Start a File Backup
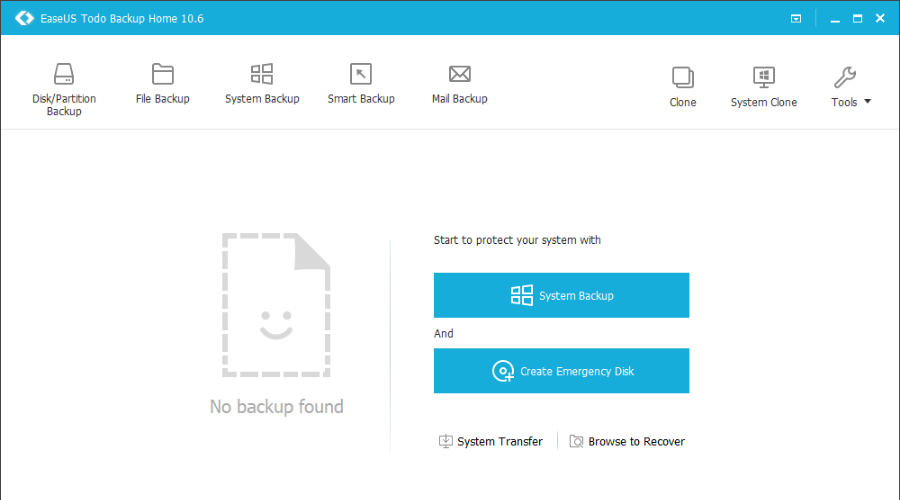The height and width of the screenshot is (500, 900). [x=162, y=83]
